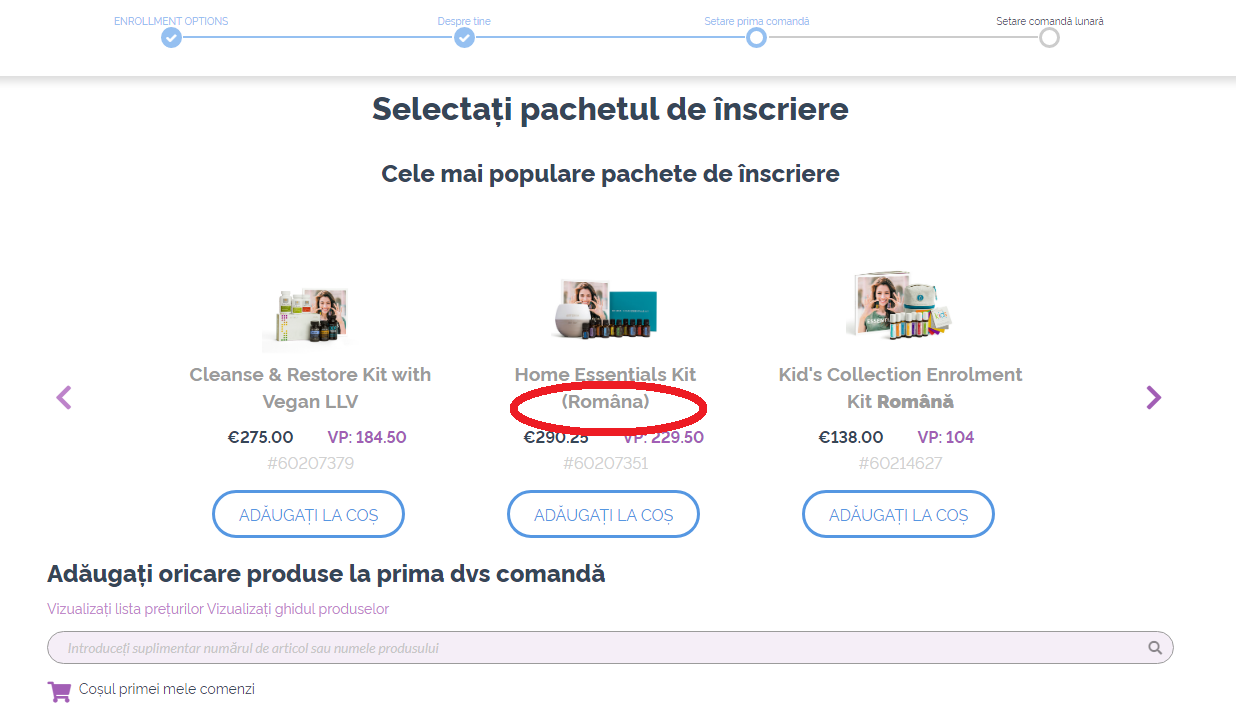
Task: Click the Despre tine step checkmark
Action: (464, 38)
